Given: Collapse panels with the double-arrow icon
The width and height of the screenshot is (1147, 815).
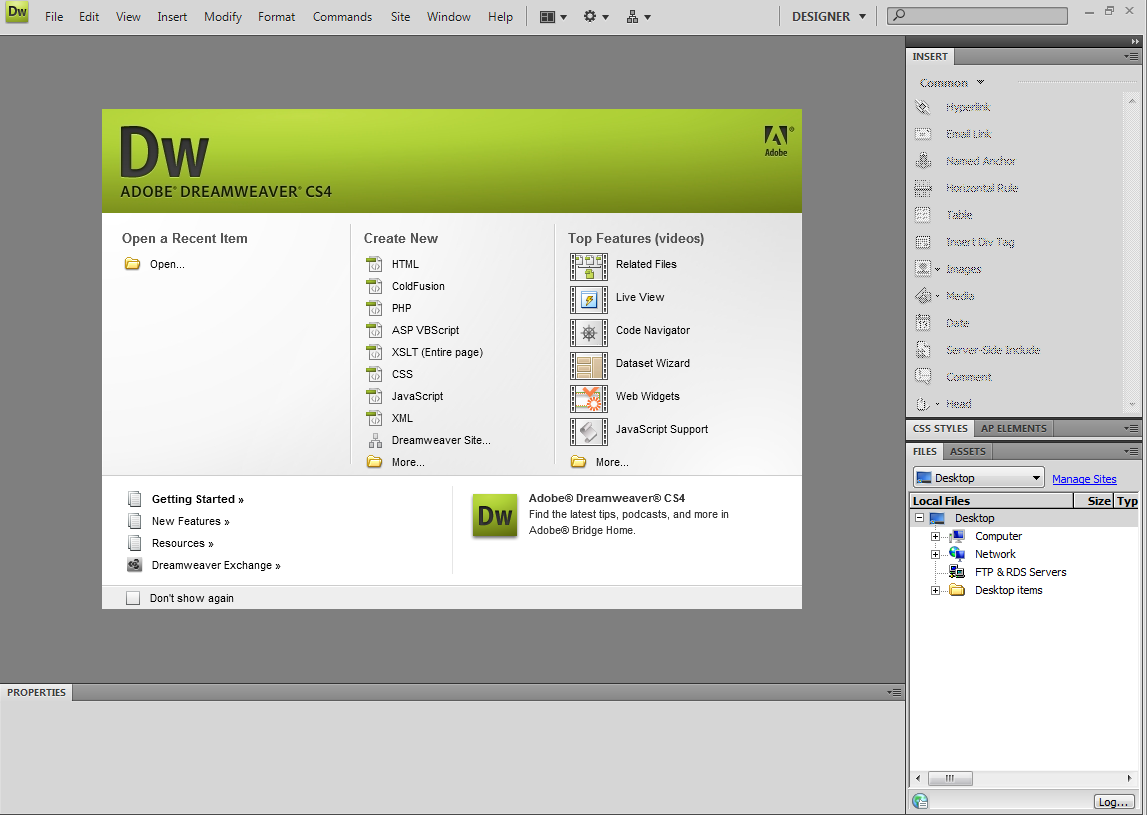Looking at the screenshot, I should [x=1135, y=42].
